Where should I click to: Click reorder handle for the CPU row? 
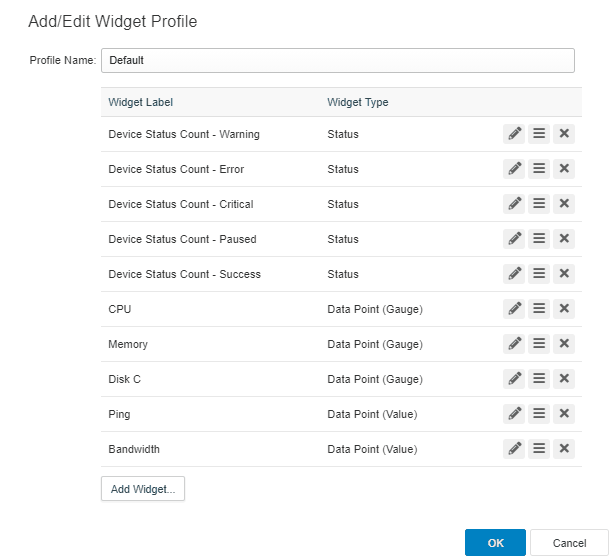tap(539, 309)
